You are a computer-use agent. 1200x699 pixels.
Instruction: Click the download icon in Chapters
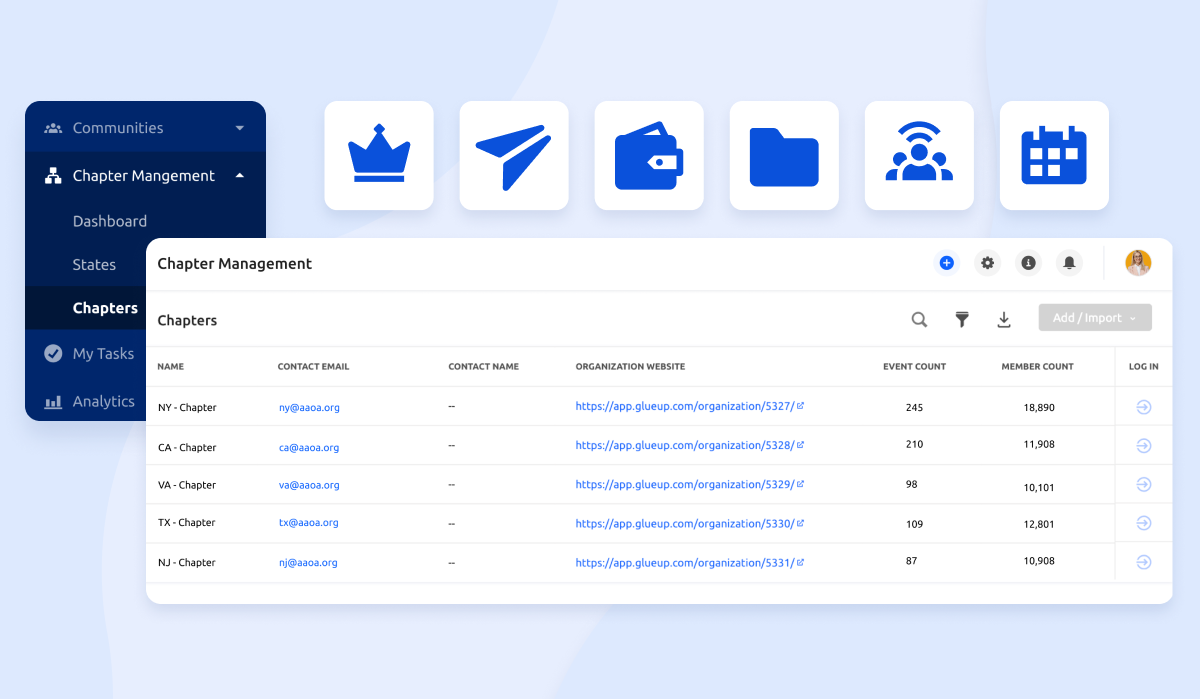coord(1004,319)
